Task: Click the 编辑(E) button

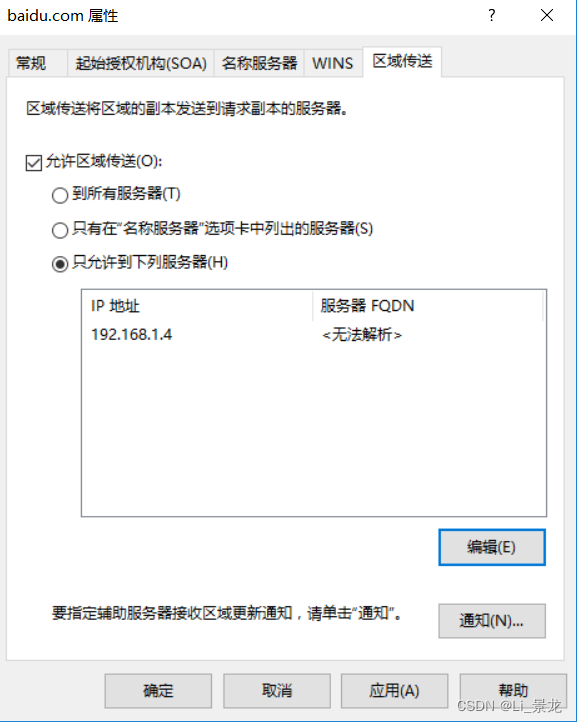Action: (x=492, y=547)
